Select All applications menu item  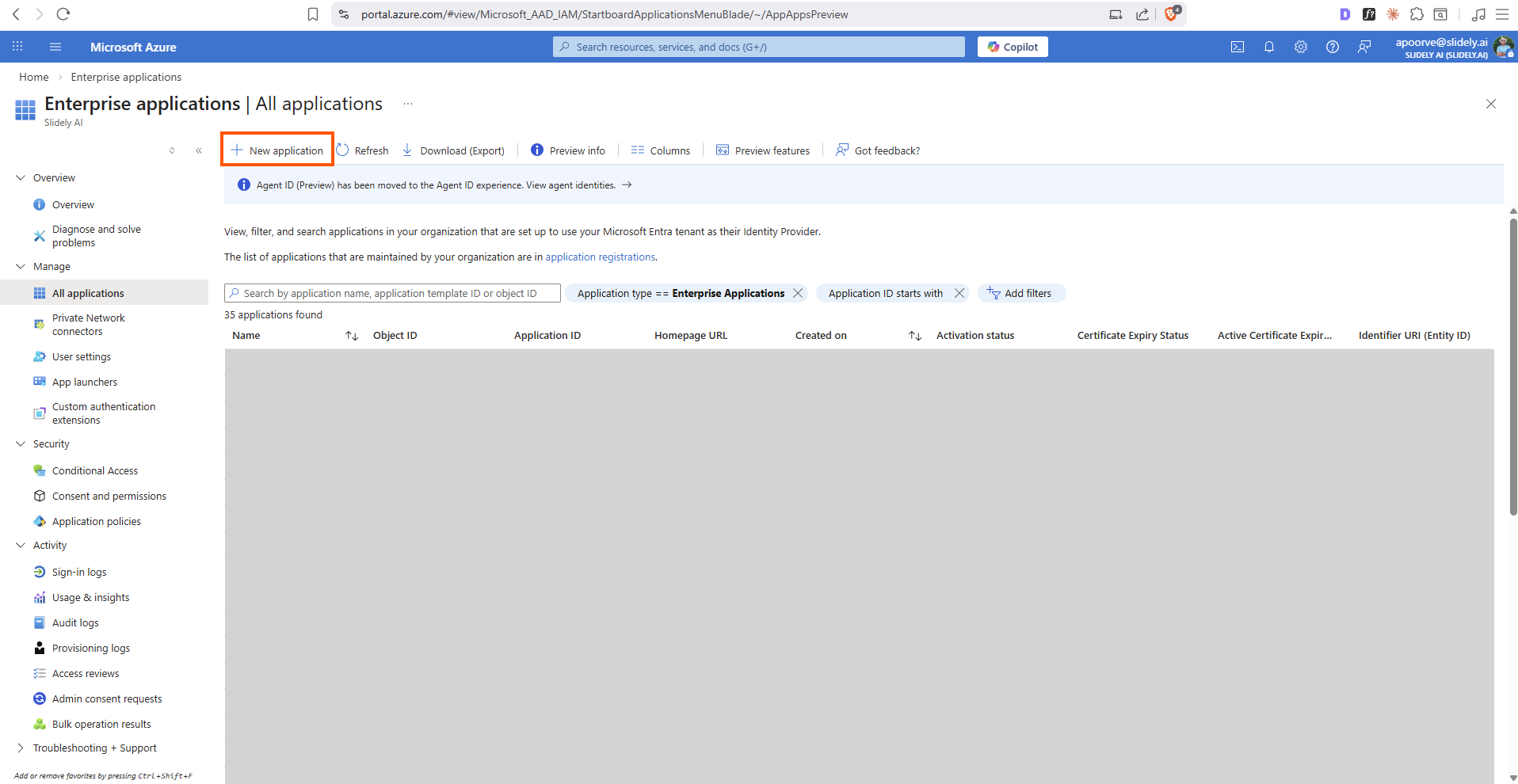click(104, 293)
